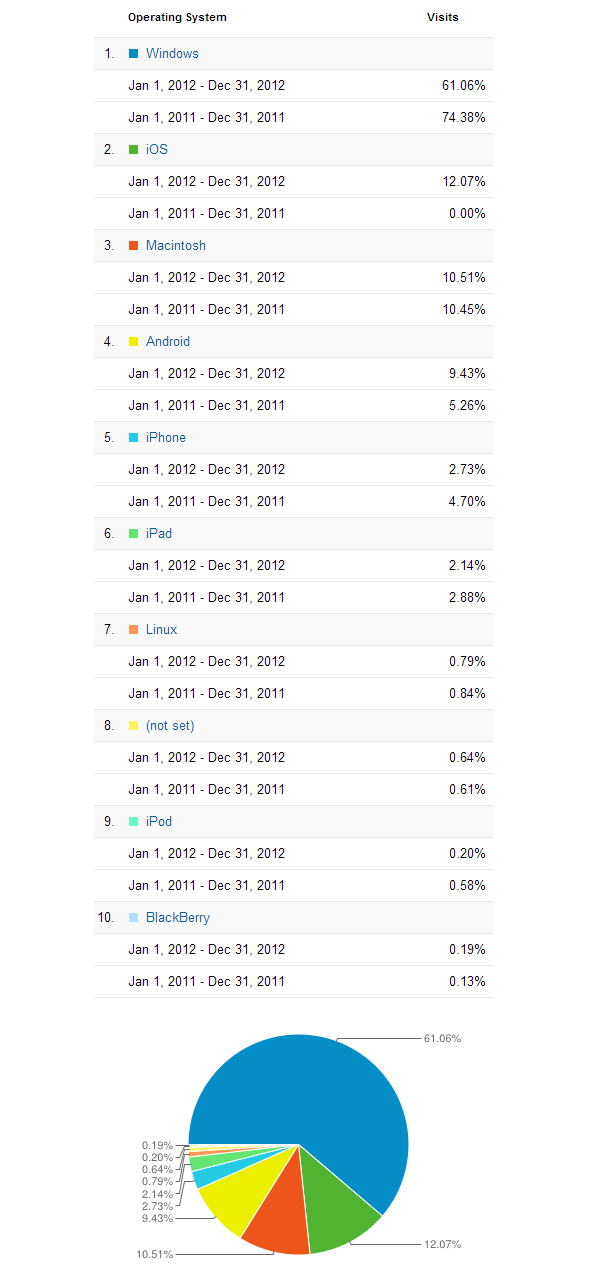Click the orange-red Macintosh color swatch
Screen dimensions: 605x1287
click(x=134, y=246)
